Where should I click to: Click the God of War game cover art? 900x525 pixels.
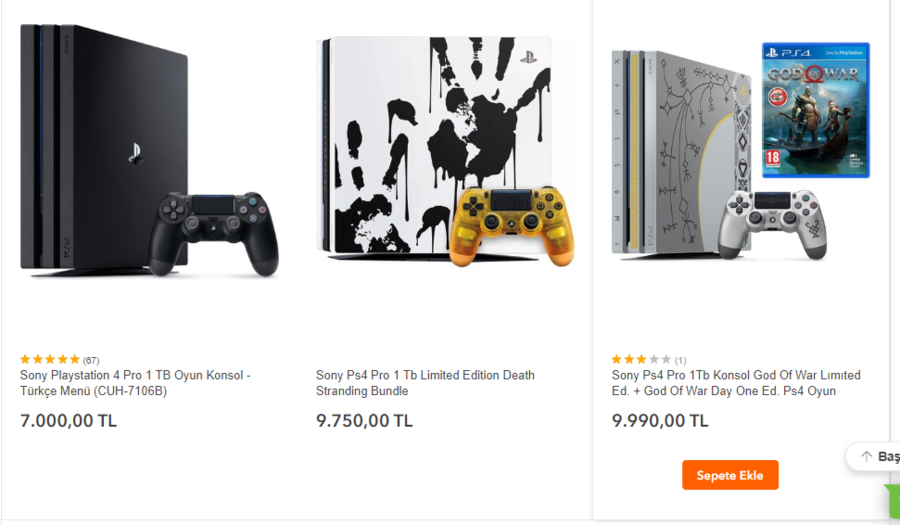815,110
